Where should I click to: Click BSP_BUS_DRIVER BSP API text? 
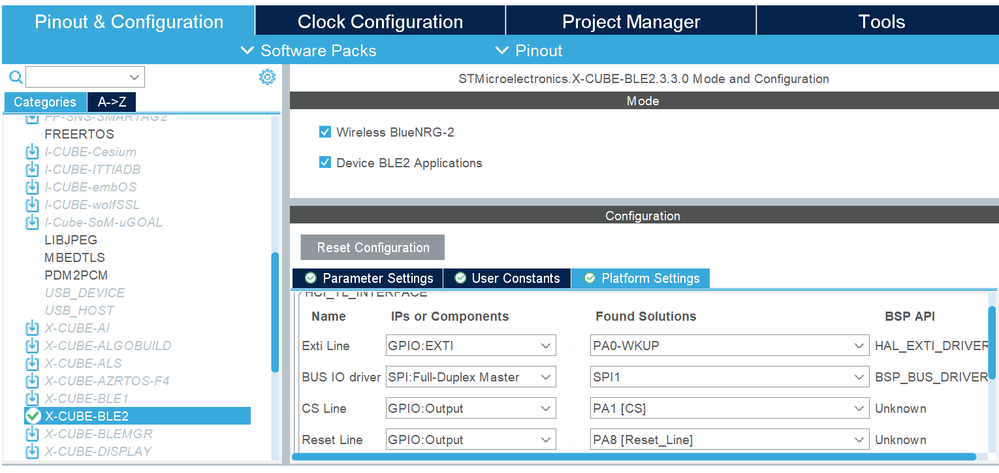point(931,377)
